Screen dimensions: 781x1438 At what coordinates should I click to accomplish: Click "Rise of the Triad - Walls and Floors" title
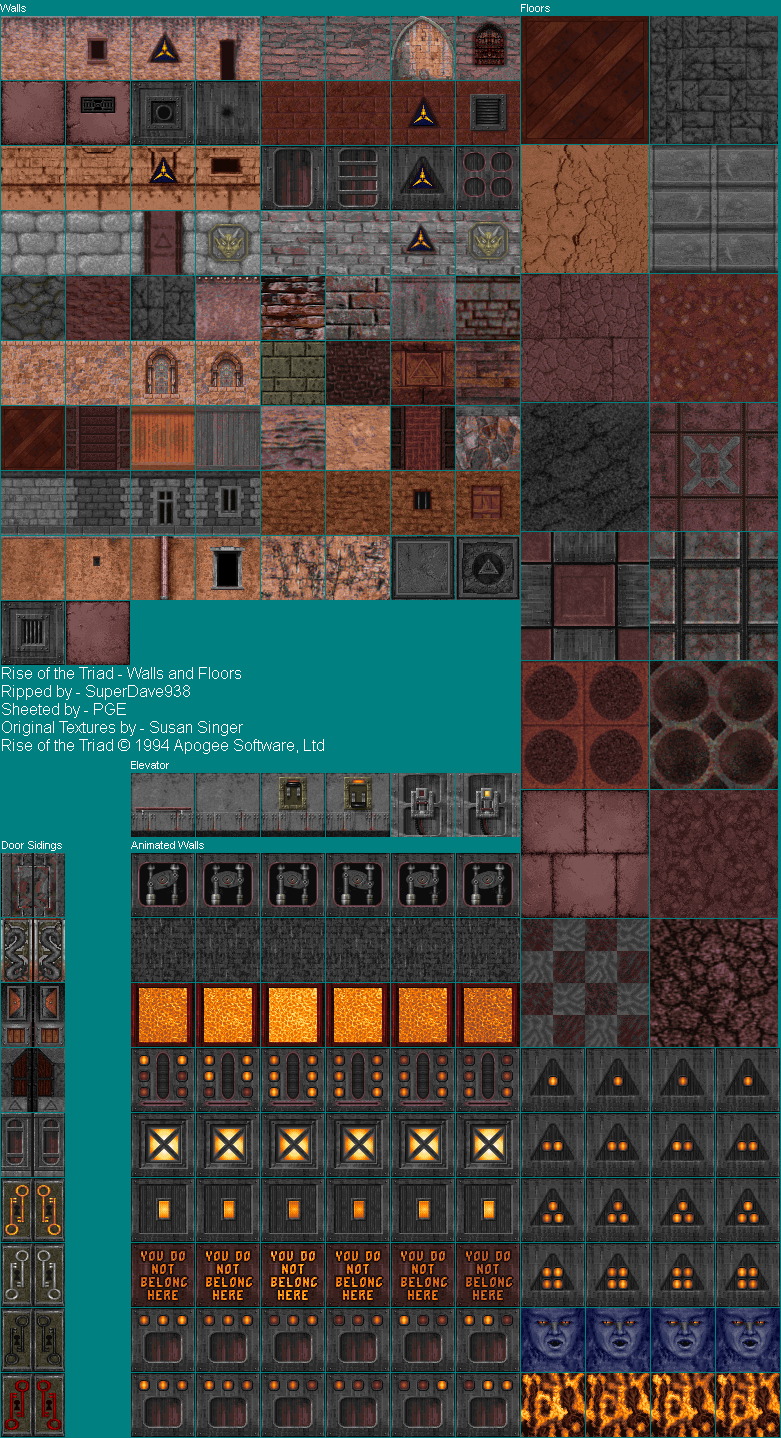(121, 673)
